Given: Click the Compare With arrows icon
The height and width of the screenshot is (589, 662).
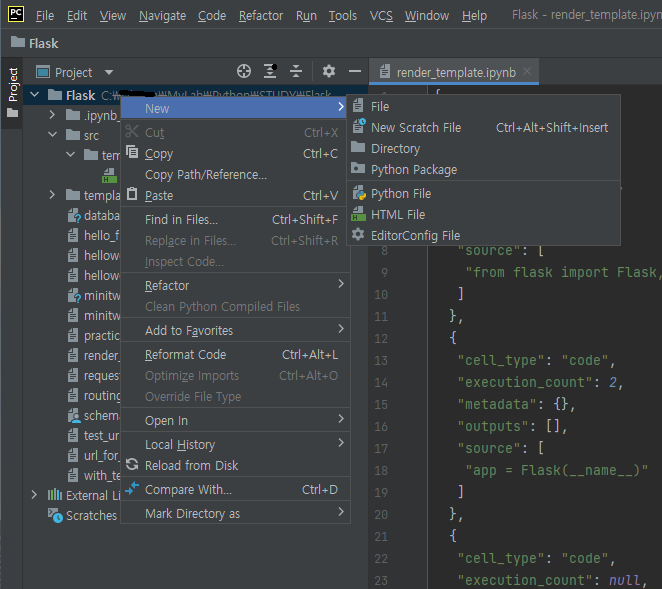Looking at the screenshot, I should 132,488.
